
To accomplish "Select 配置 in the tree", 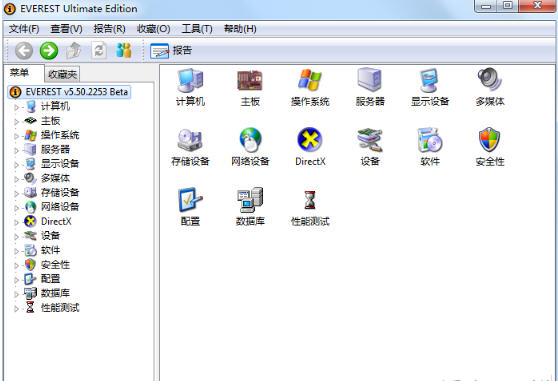I will pos(50,279).
